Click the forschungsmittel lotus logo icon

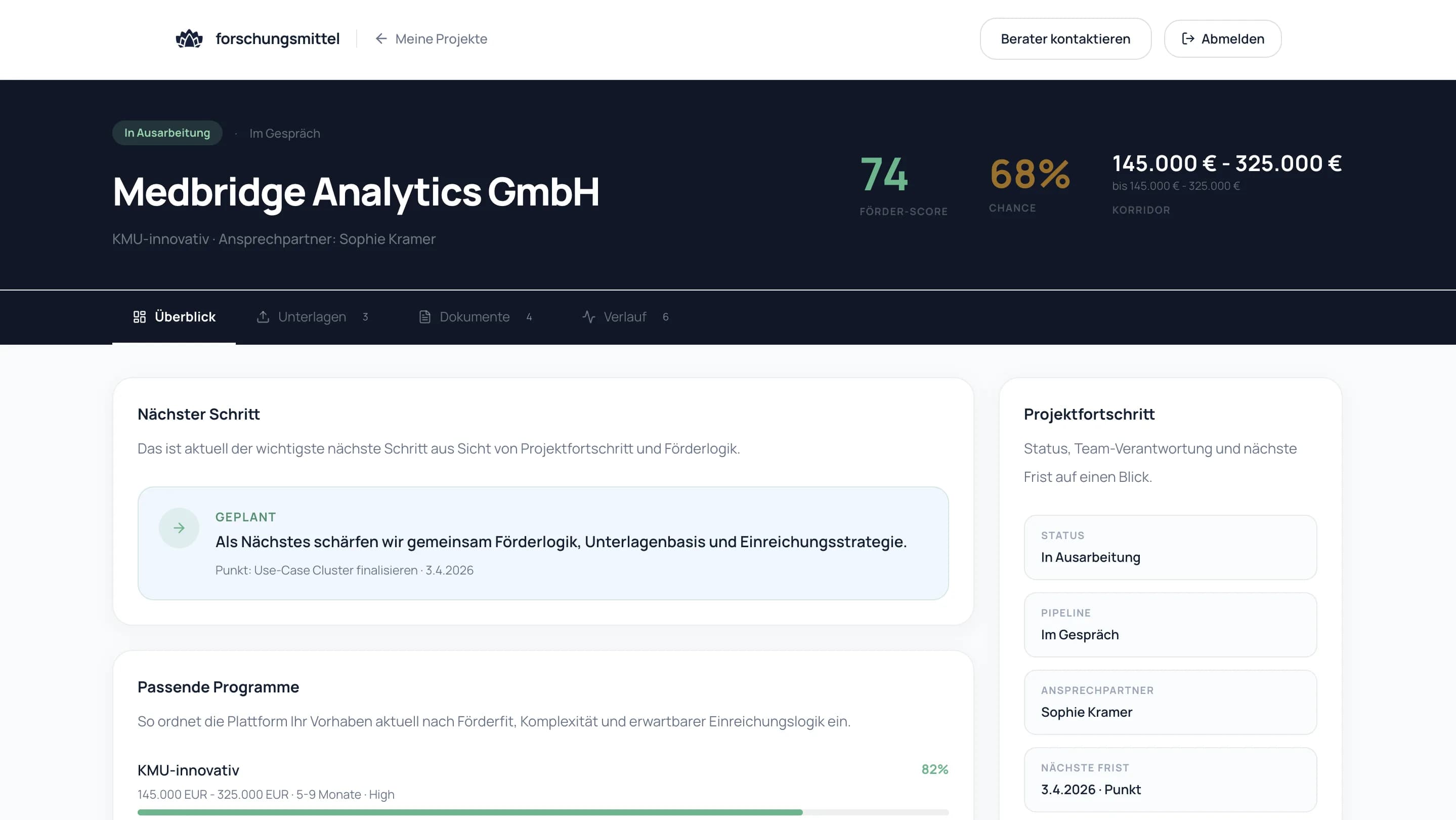point(189,38)
